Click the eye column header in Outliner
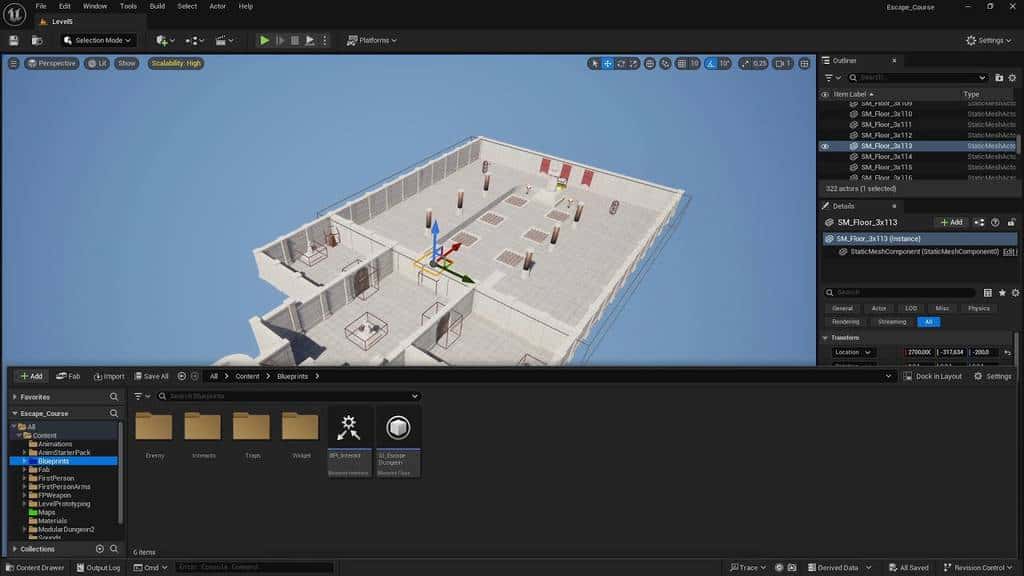This screenshot has height=576, width=1024. [825, 95]
